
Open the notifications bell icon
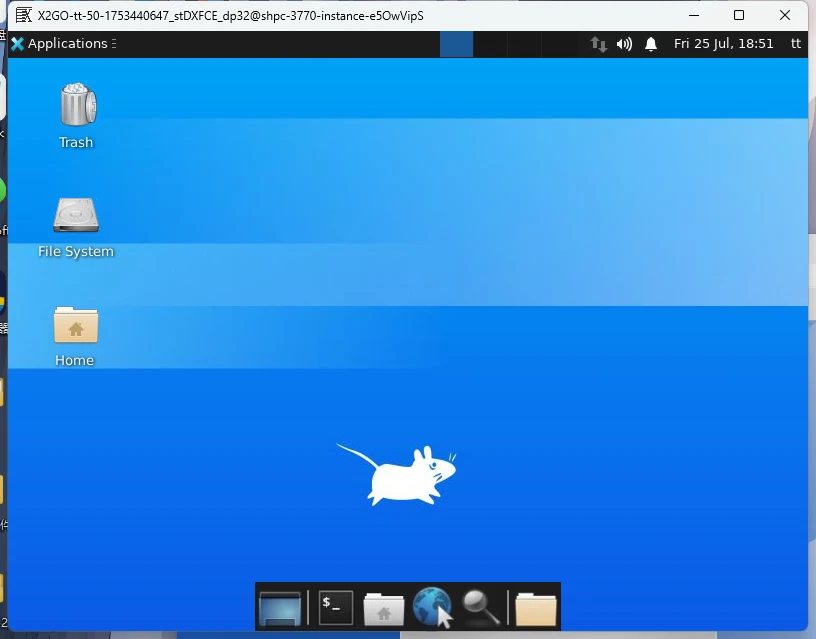651,44
